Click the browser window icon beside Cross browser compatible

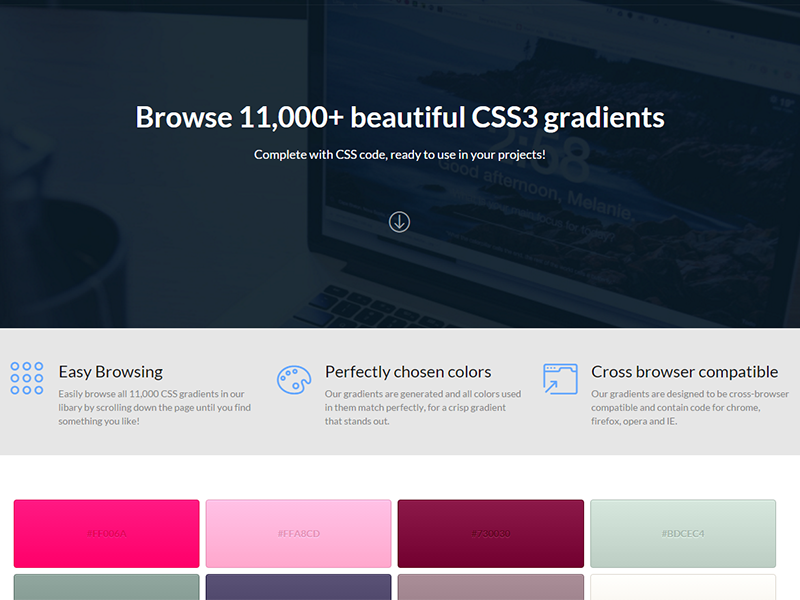[560, 379]
